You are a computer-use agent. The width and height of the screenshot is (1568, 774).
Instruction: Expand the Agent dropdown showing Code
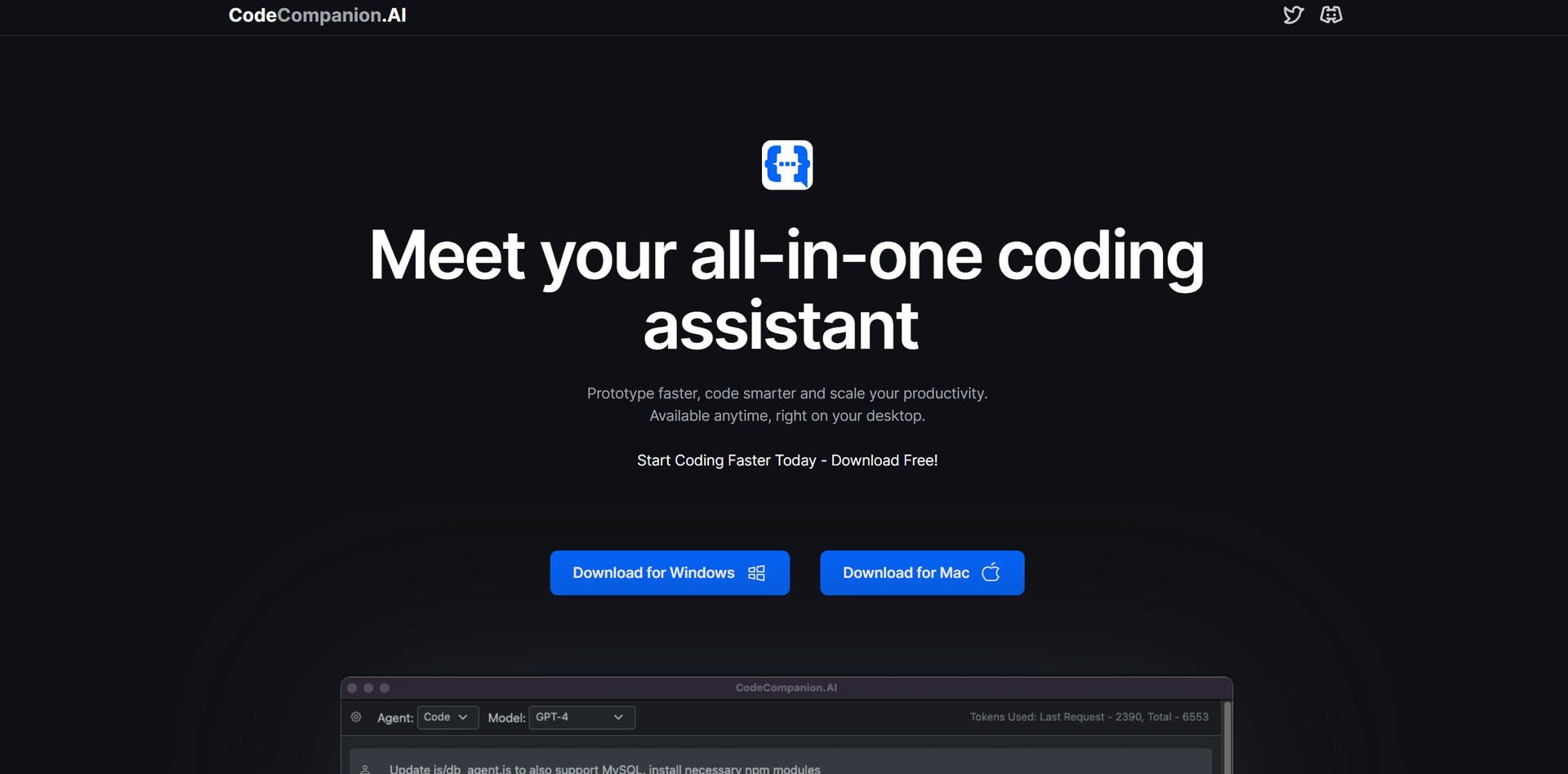point(447,717)
